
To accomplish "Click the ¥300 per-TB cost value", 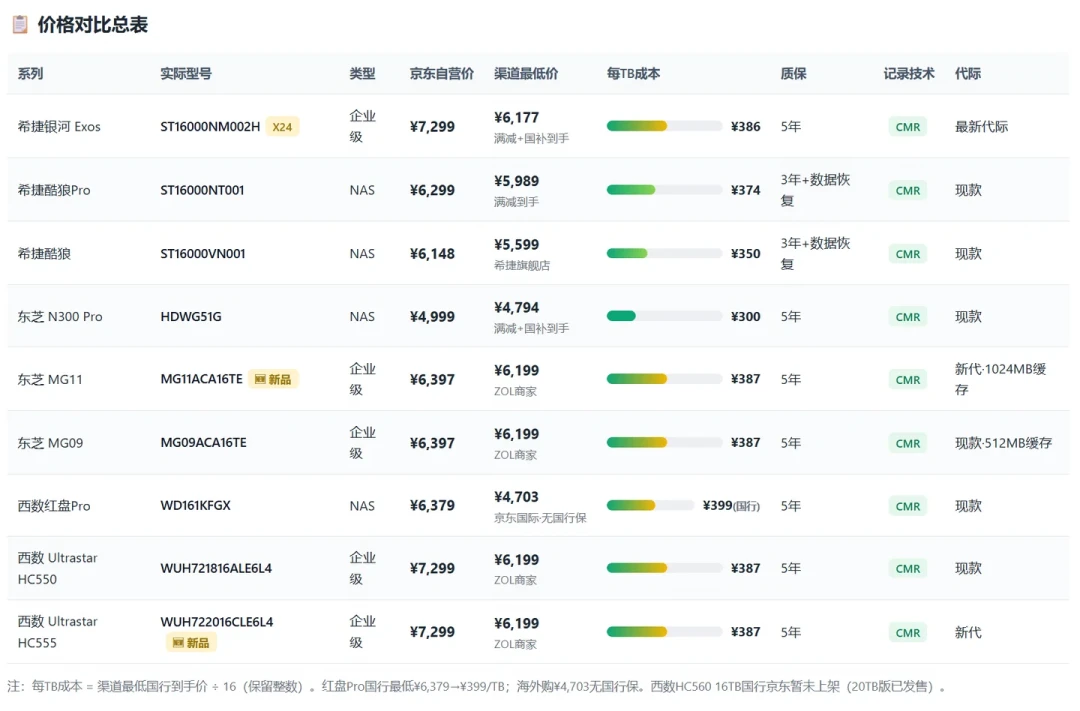I will [745, 317].
